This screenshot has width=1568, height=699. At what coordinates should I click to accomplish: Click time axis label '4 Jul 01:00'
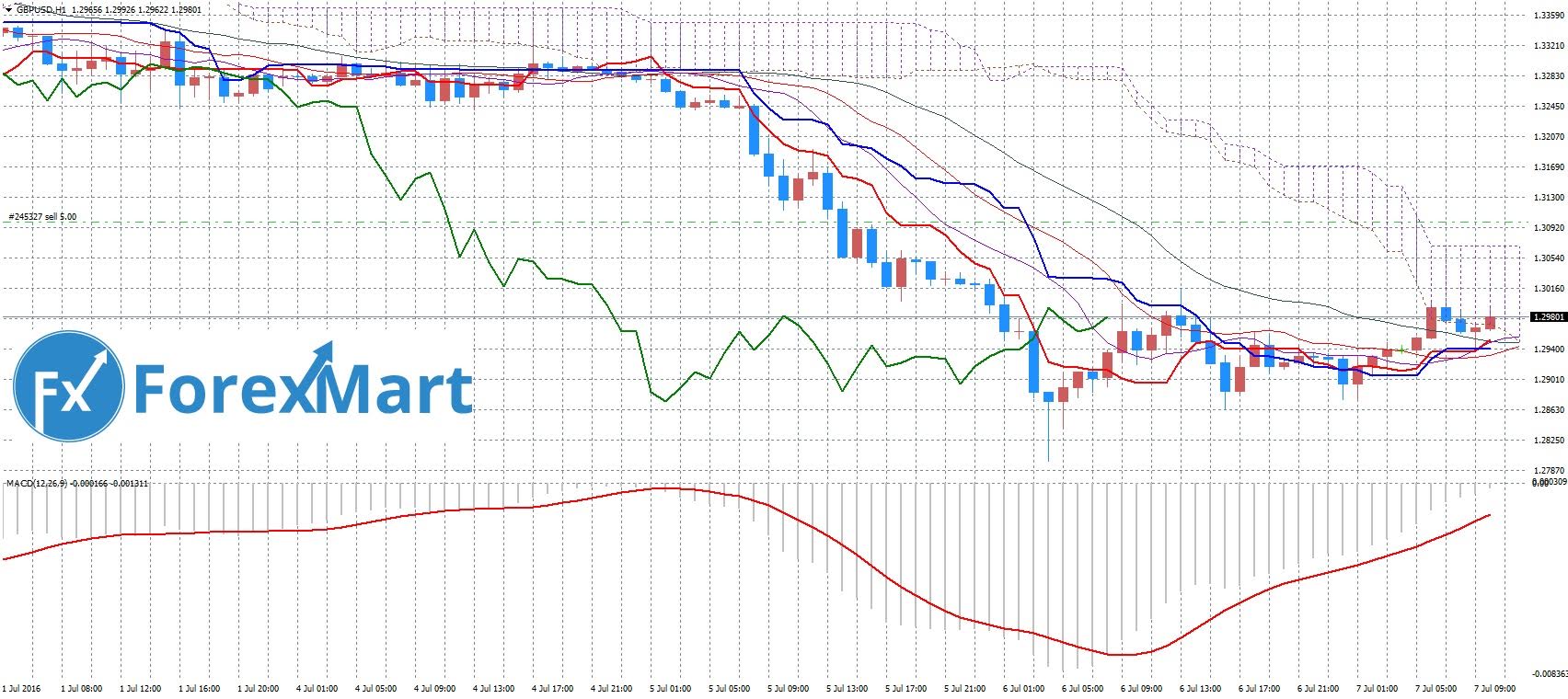[317, 688]
